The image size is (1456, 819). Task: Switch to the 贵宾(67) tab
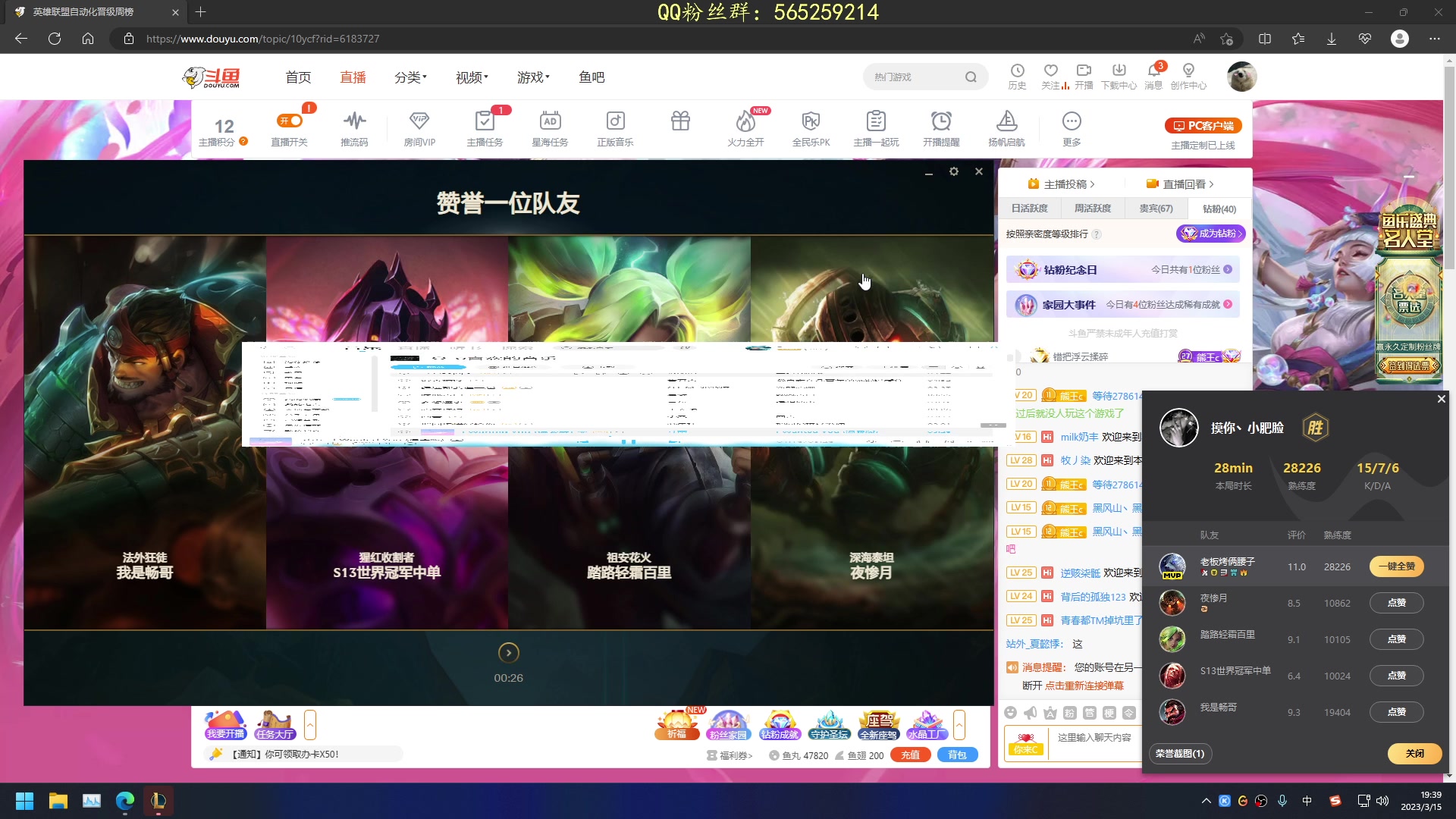[x=1155, y=208]
